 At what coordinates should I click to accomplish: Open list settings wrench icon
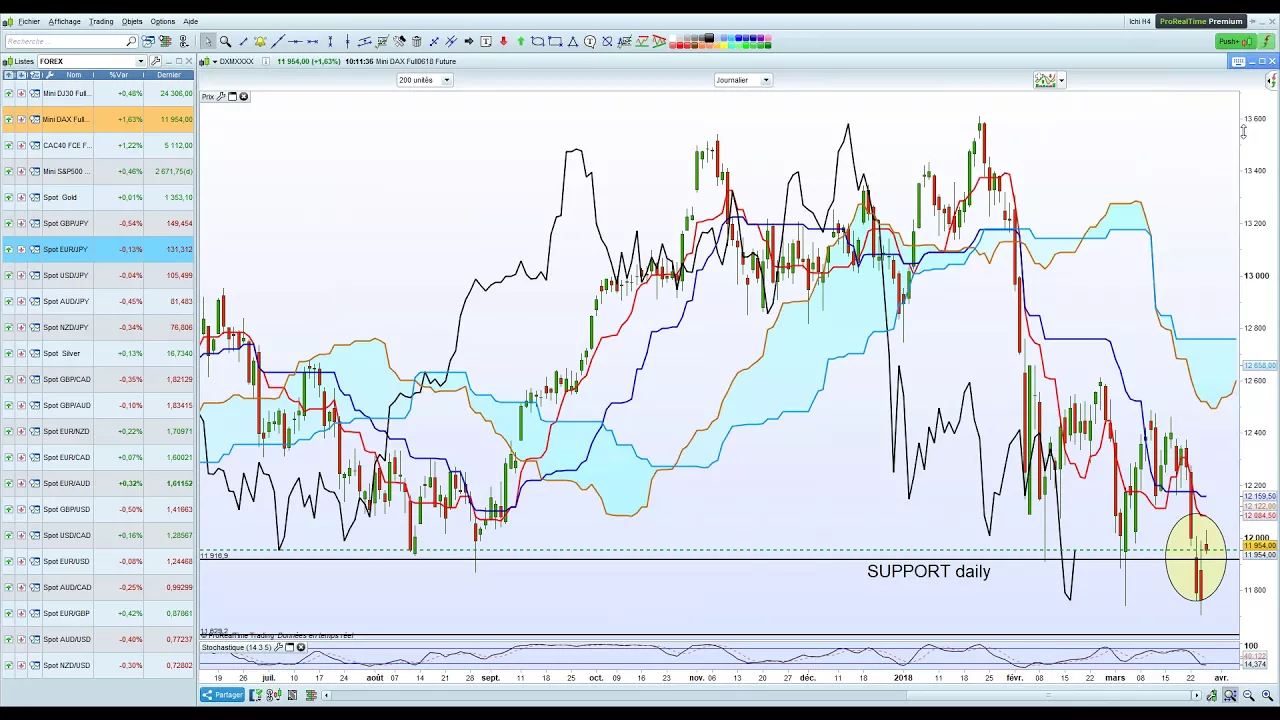click(155, 61)
